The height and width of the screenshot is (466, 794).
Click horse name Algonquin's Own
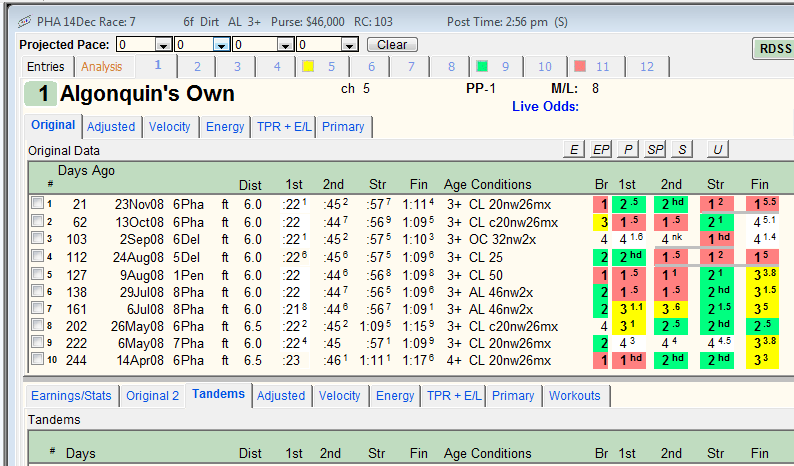coord(147,94)
